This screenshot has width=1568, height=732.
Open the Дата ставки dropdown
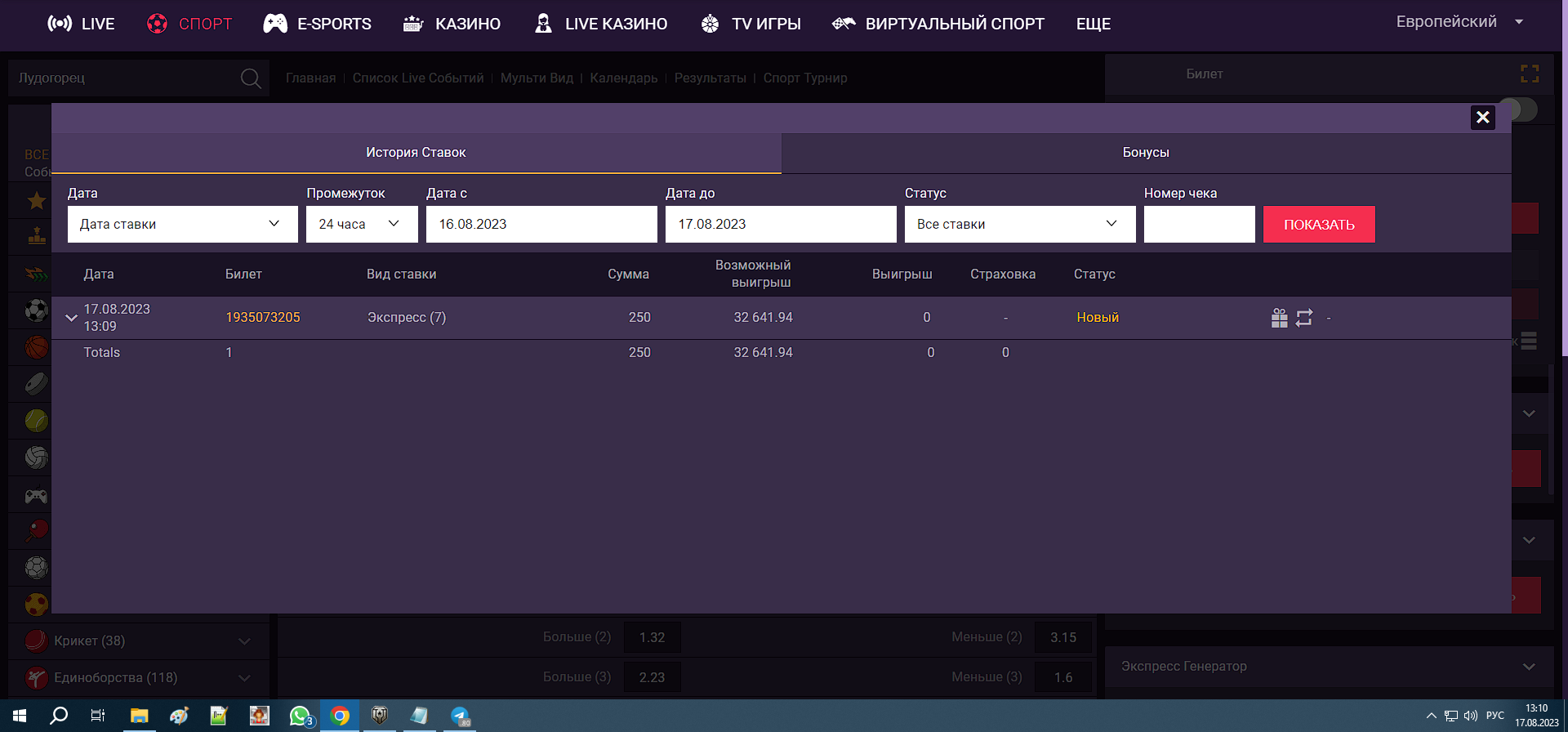coord(182,224)
